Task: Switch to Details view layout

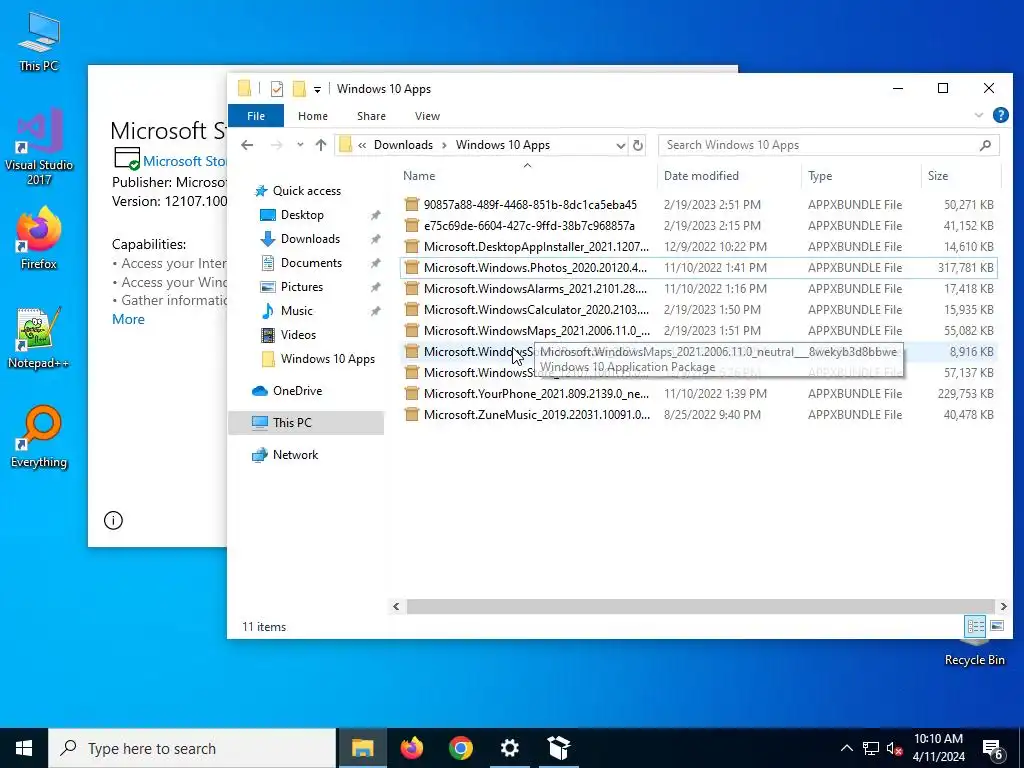Action: pos(975,626)
